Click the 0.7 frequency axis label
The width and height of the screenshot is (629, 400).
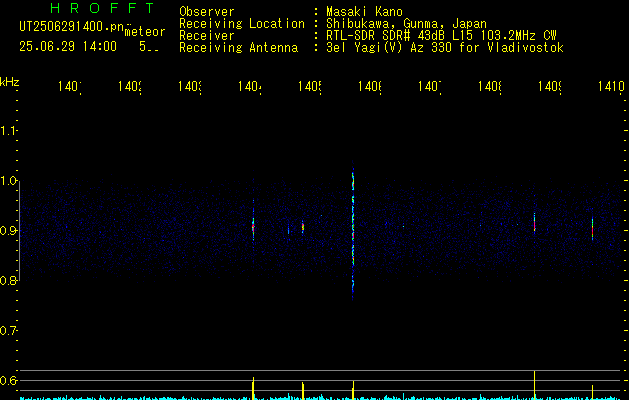(x=8, y=330)
